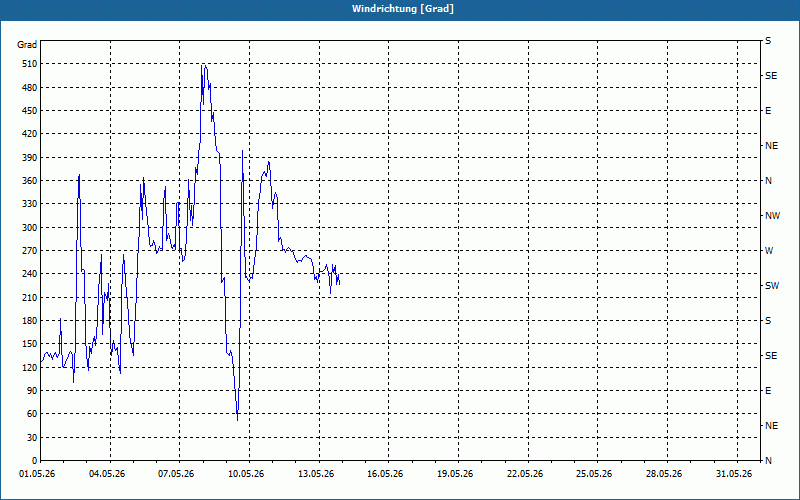
Task: Pick the y-axis value "360"
Action: click(29, 181)
